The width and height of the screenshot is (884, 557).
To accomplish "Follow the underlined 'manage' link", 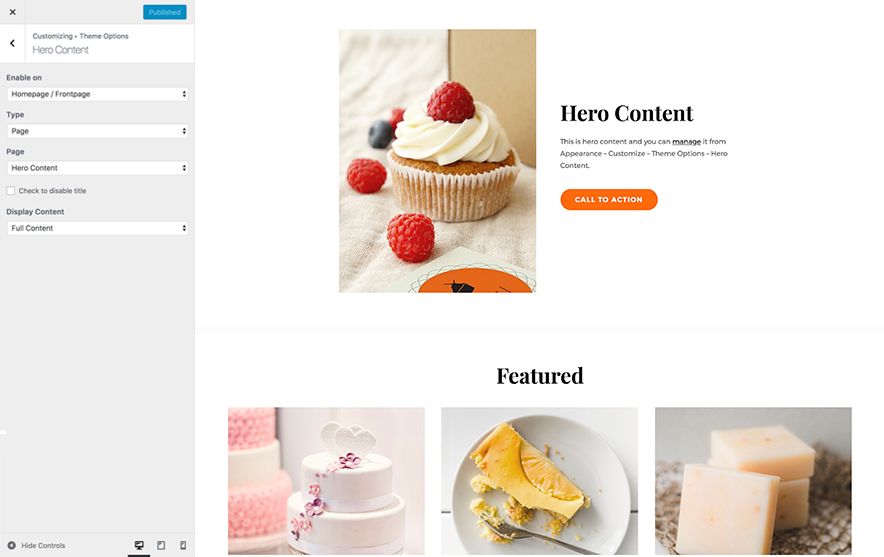I will [686, 142].
